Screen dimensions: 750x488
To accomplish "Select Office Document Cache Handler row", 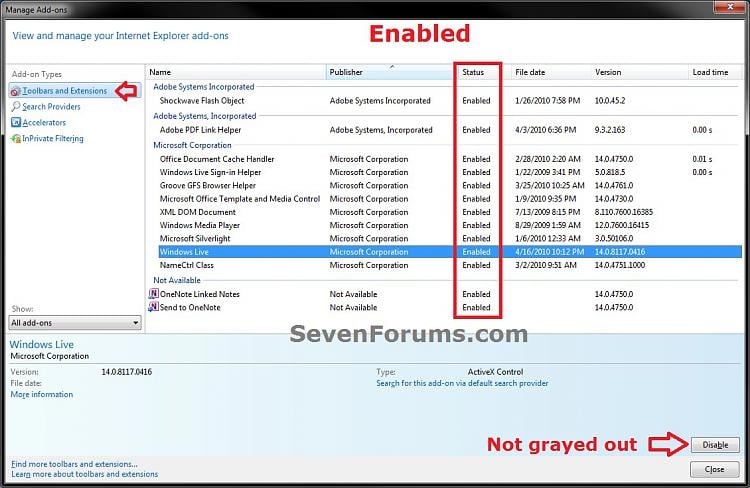I will click(450, 159).
